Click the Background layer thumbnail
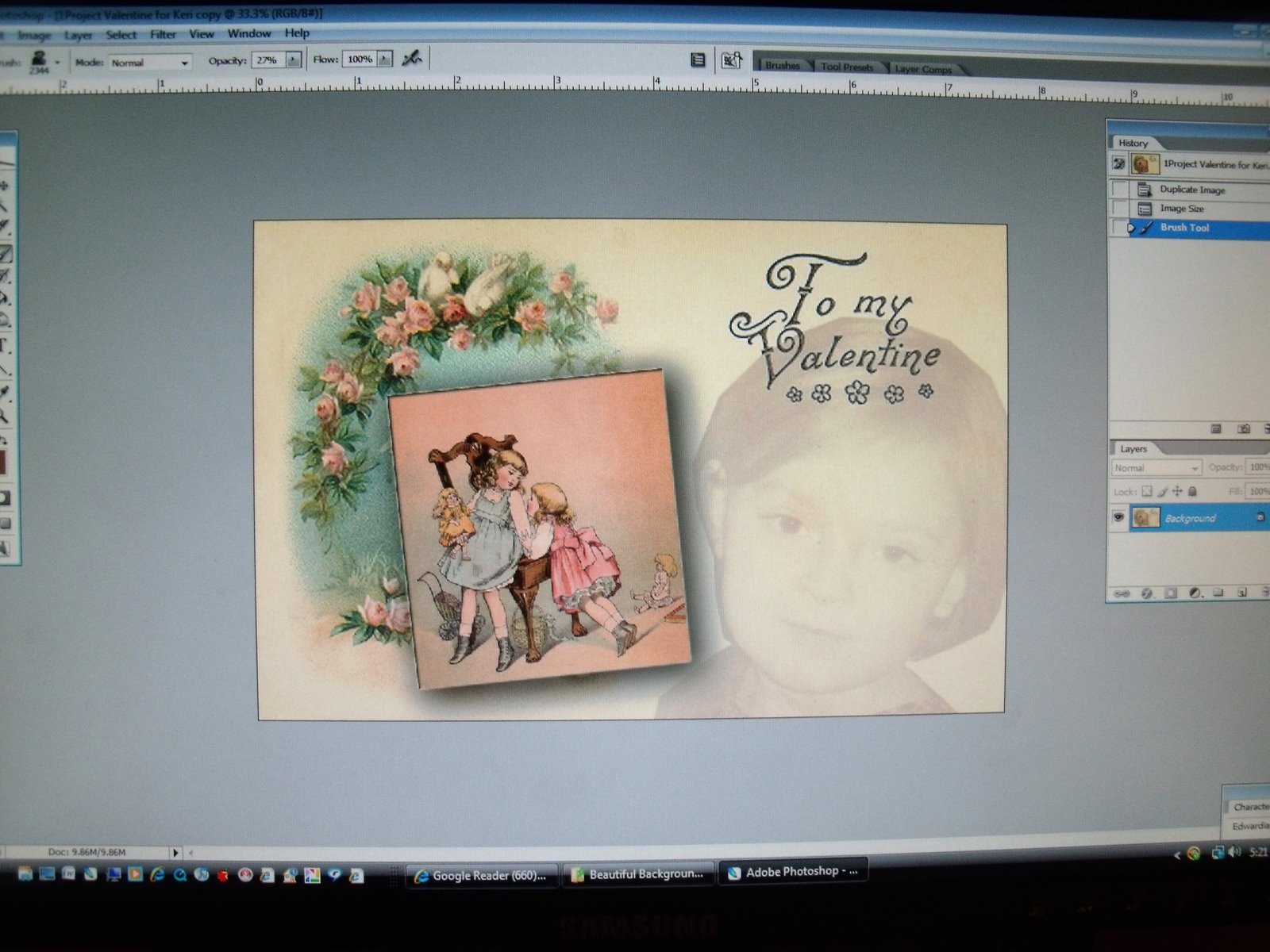 [x=1145, y=517]
